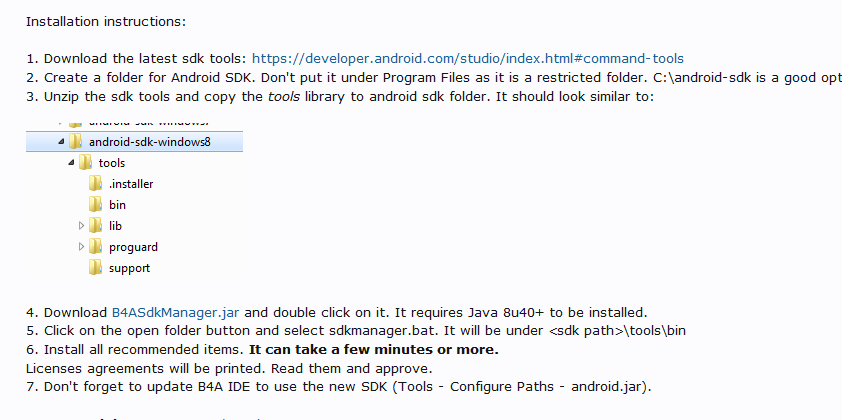The height and width of the screenshot is (420, 842).
Task: Collapse the tools folder node
Action: click(71, 162)
